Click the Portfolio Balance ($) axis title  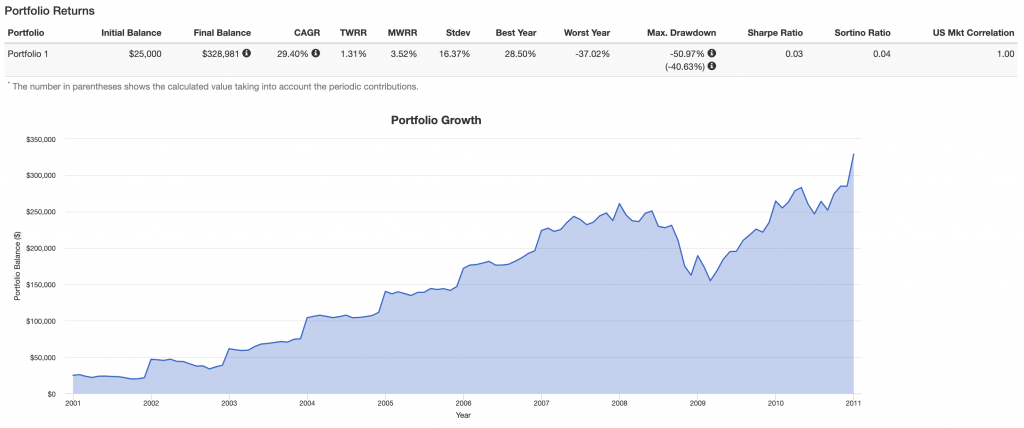(17, 266)
